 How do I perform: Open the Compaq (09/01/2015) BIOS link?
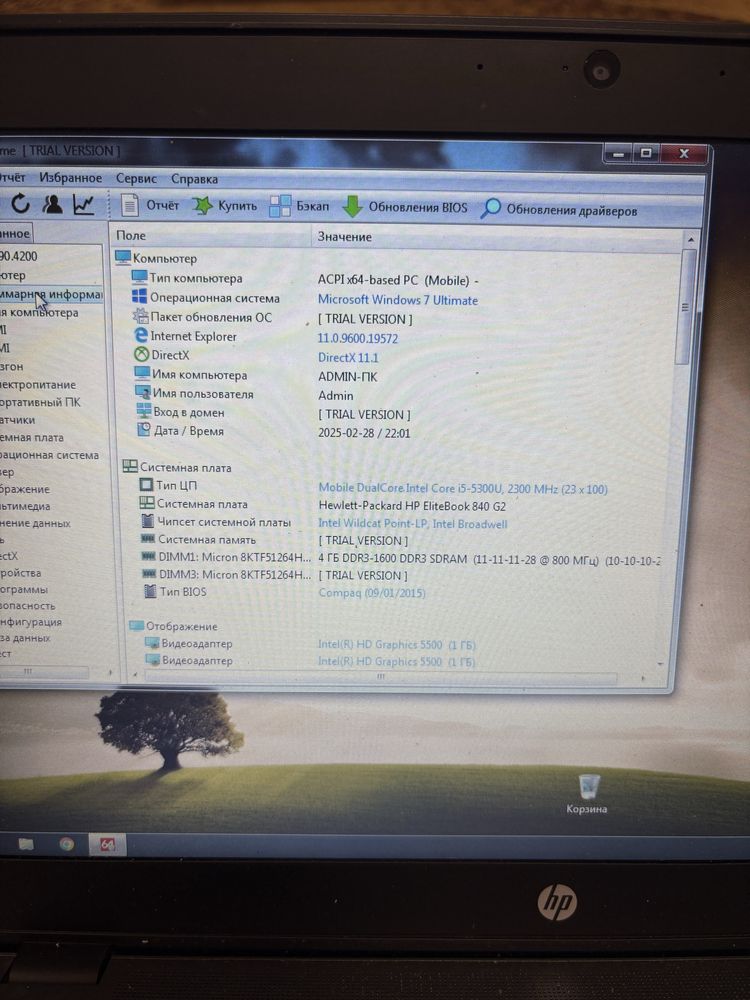tap(372, 593)
